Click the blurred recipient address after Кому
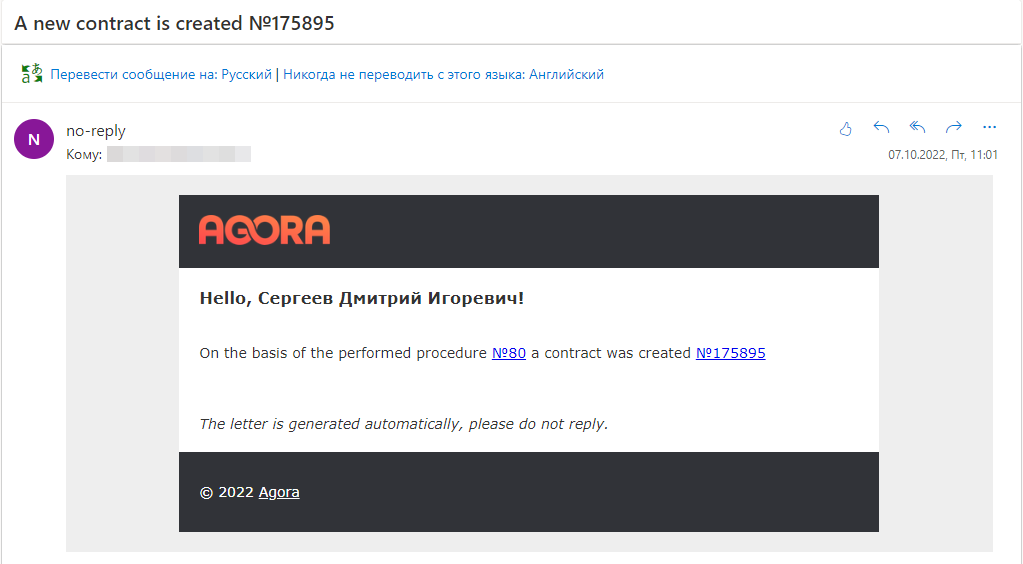The height and width of the screenshot is (564, 1023). pyautogui.click(x=179, y=154)
